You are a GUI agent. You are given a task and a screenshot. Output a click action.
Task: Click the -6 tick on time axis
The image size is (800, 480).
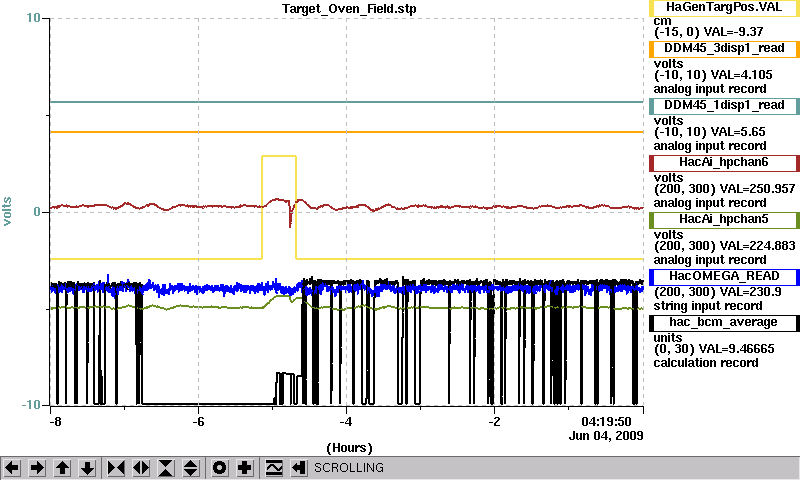(x=198, y=422)
